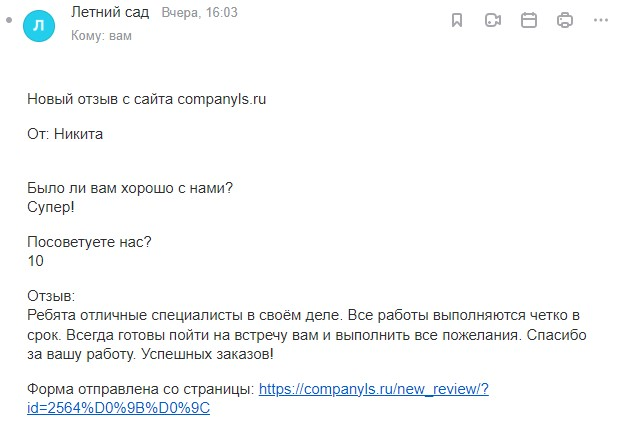619x434 pixels.
Task: Click the round sender avatar with letter Л
Action: coord(39,24)
